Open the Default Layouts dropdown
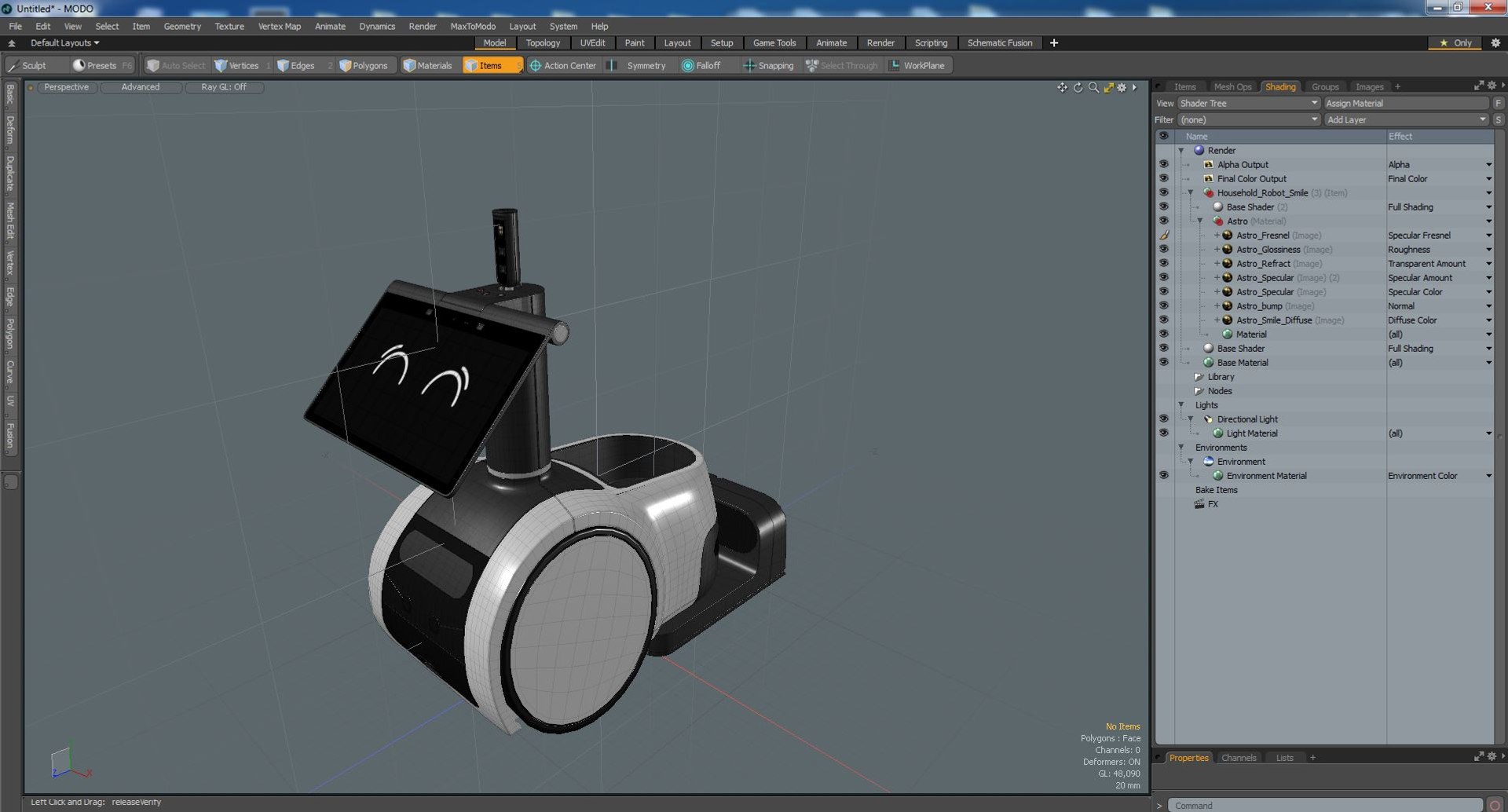 [64, 43]
